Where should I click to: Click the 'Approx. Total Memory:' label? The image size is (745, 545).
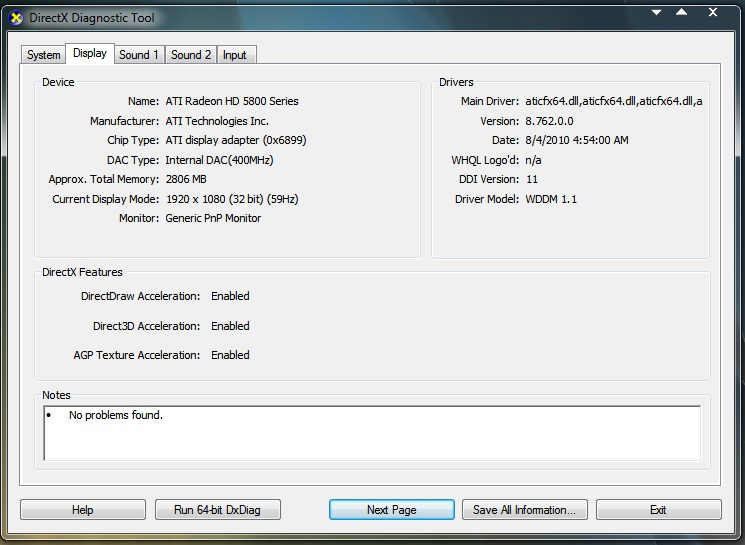pyautogui.click(x=104, y=179)
